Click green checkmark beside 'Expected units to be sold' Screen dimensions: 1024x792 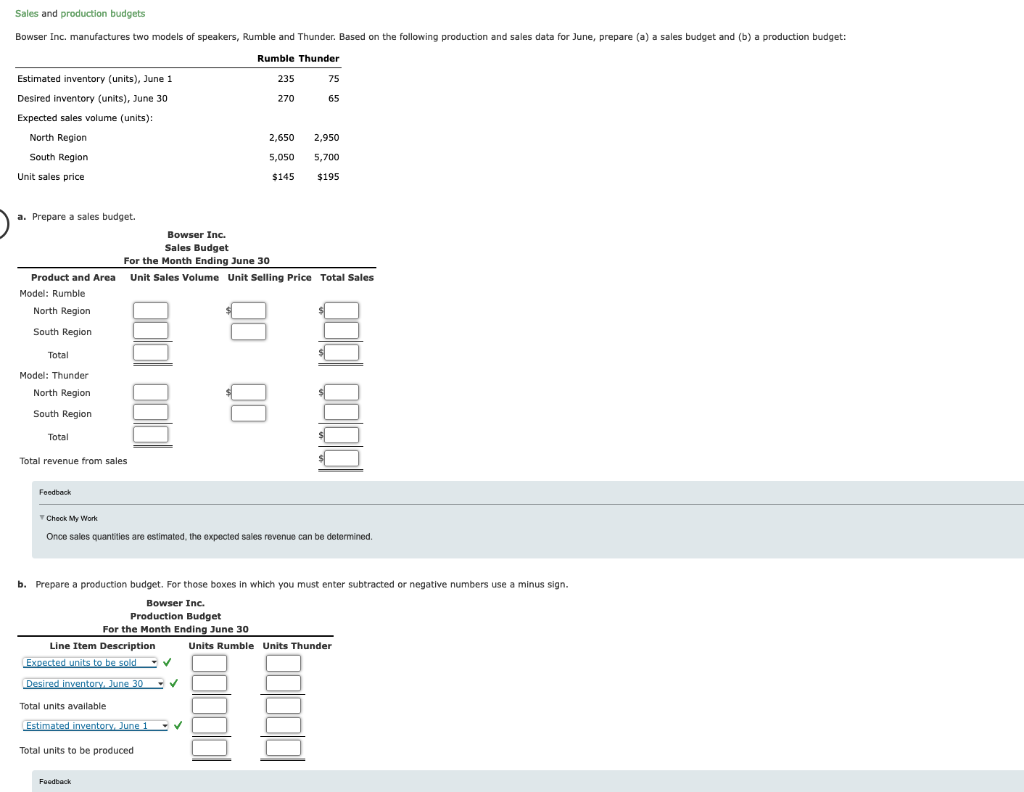click(x=167, y=662)
